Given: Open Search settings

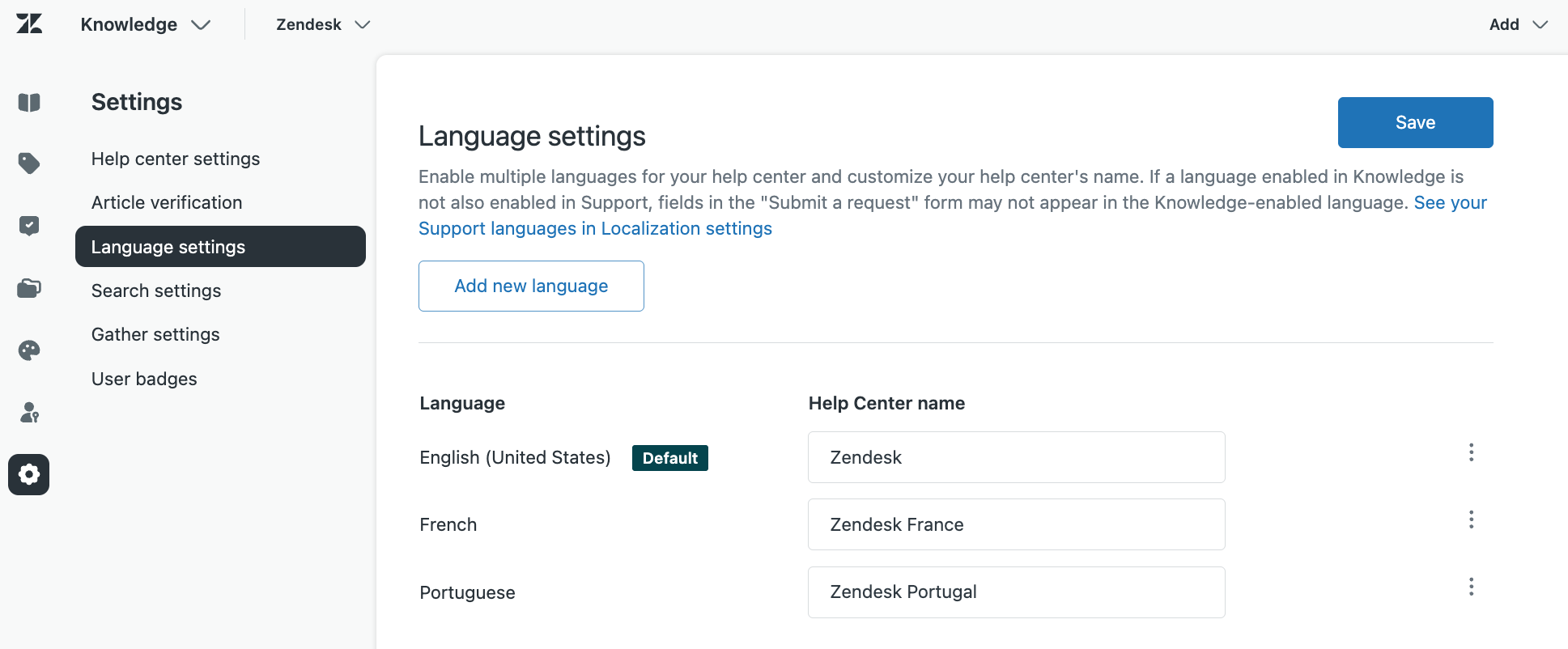Looking at the screenshot, I should (156, 291).
